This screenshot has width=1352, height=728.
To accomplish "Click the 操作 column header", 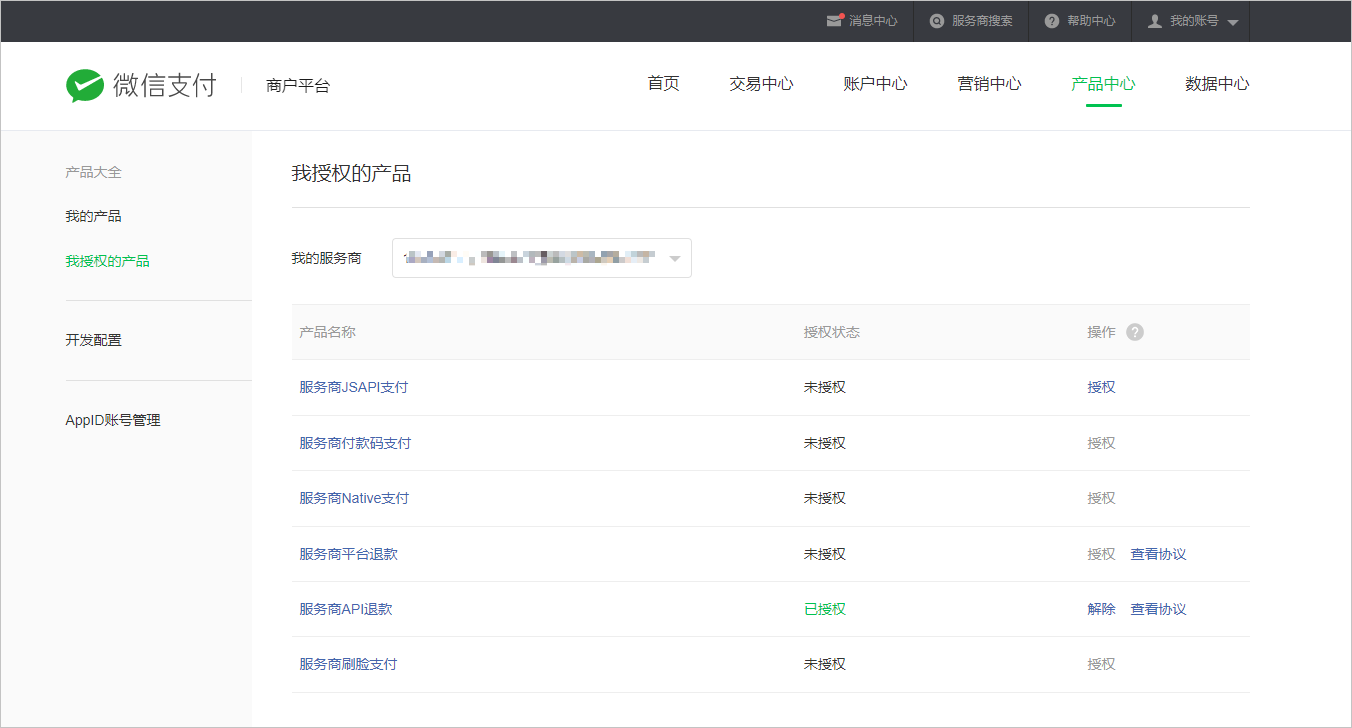I will click(x=1101, y=332).
